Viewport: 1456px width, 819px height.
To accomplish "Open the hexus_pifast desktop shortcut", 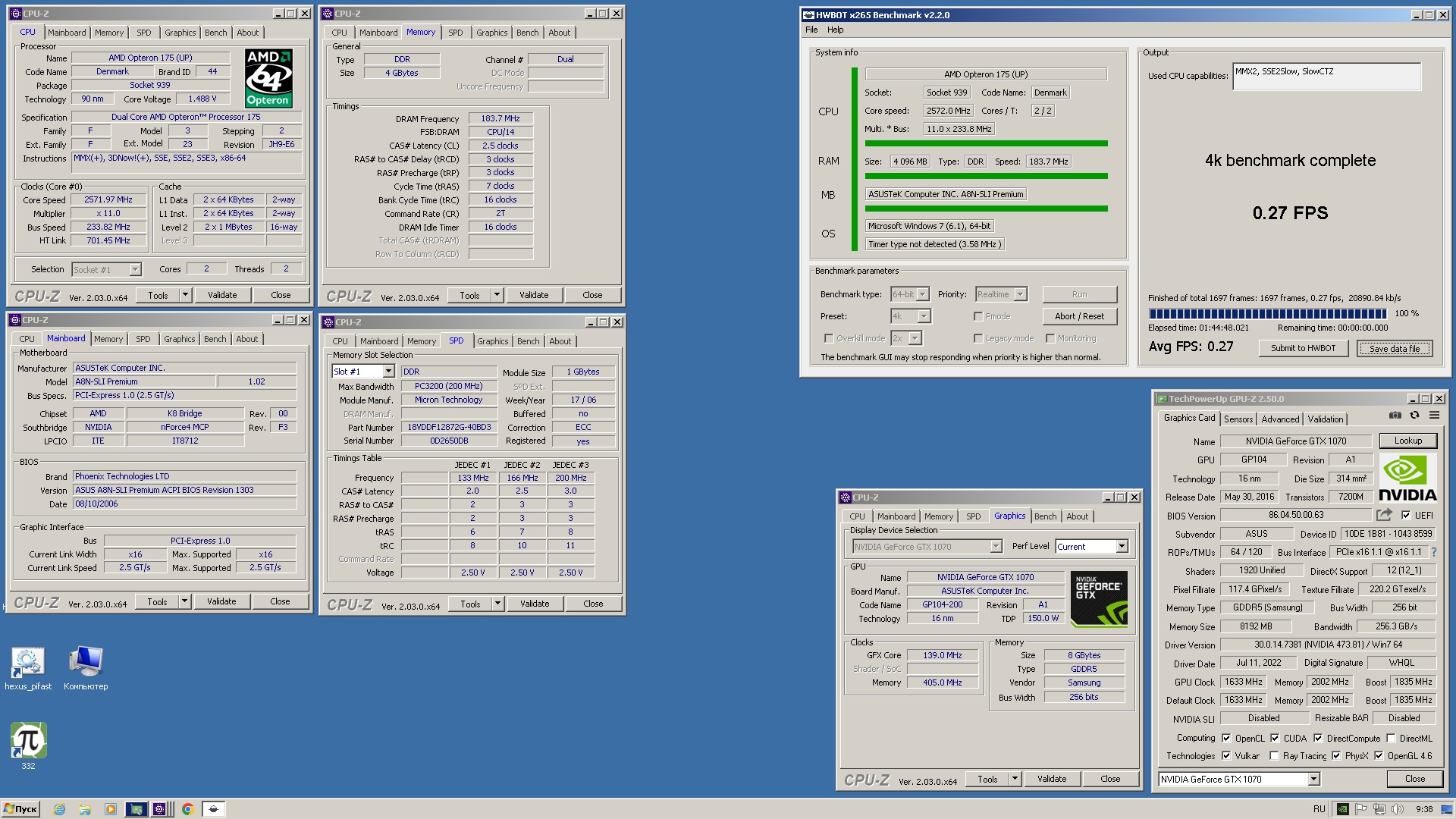I will (x=28, y=668).
